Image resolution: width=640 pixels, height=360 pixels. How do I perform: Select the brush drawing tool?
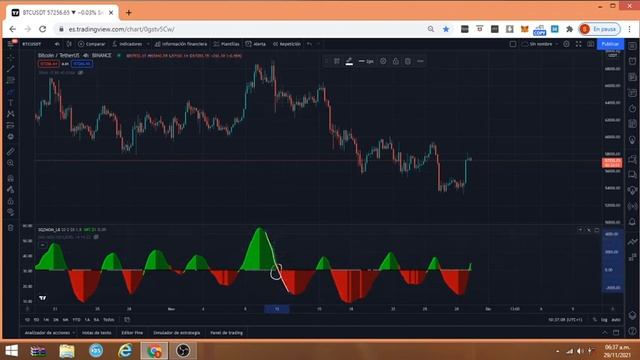point(11,91)
